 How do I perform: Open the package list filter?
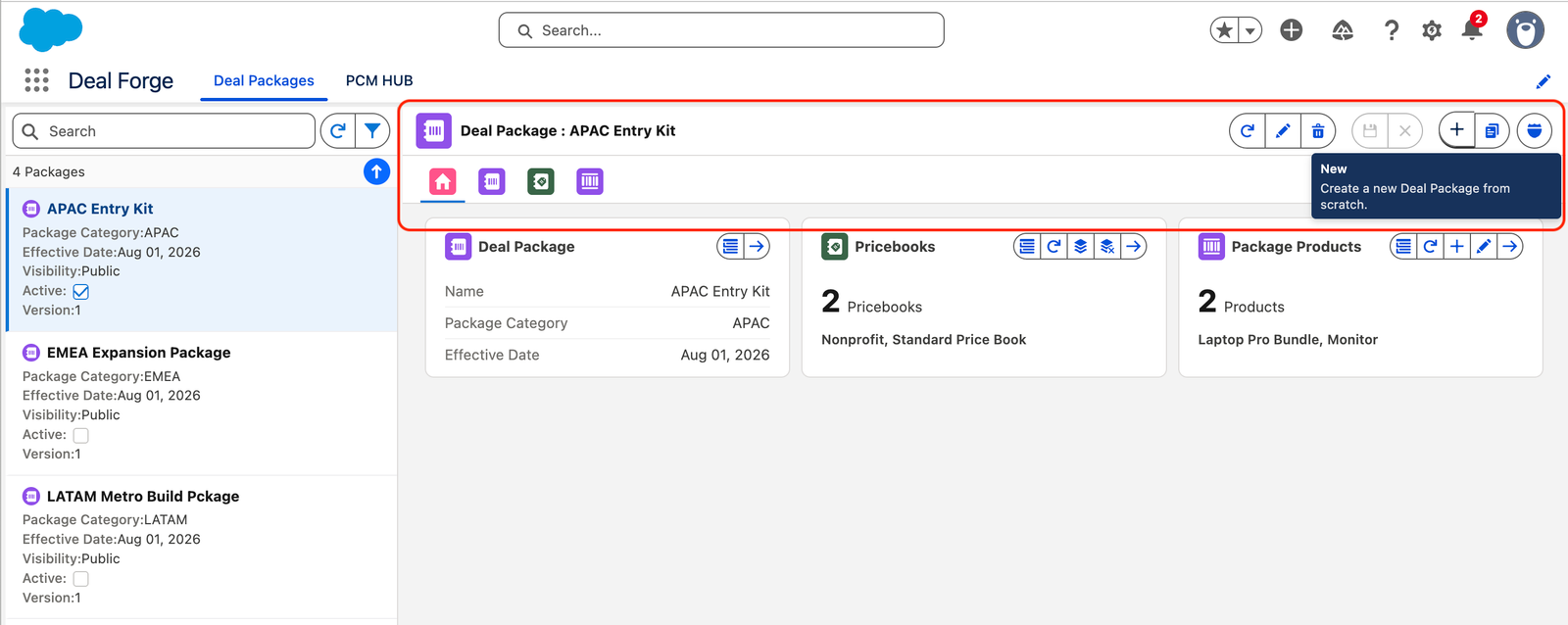372,130
